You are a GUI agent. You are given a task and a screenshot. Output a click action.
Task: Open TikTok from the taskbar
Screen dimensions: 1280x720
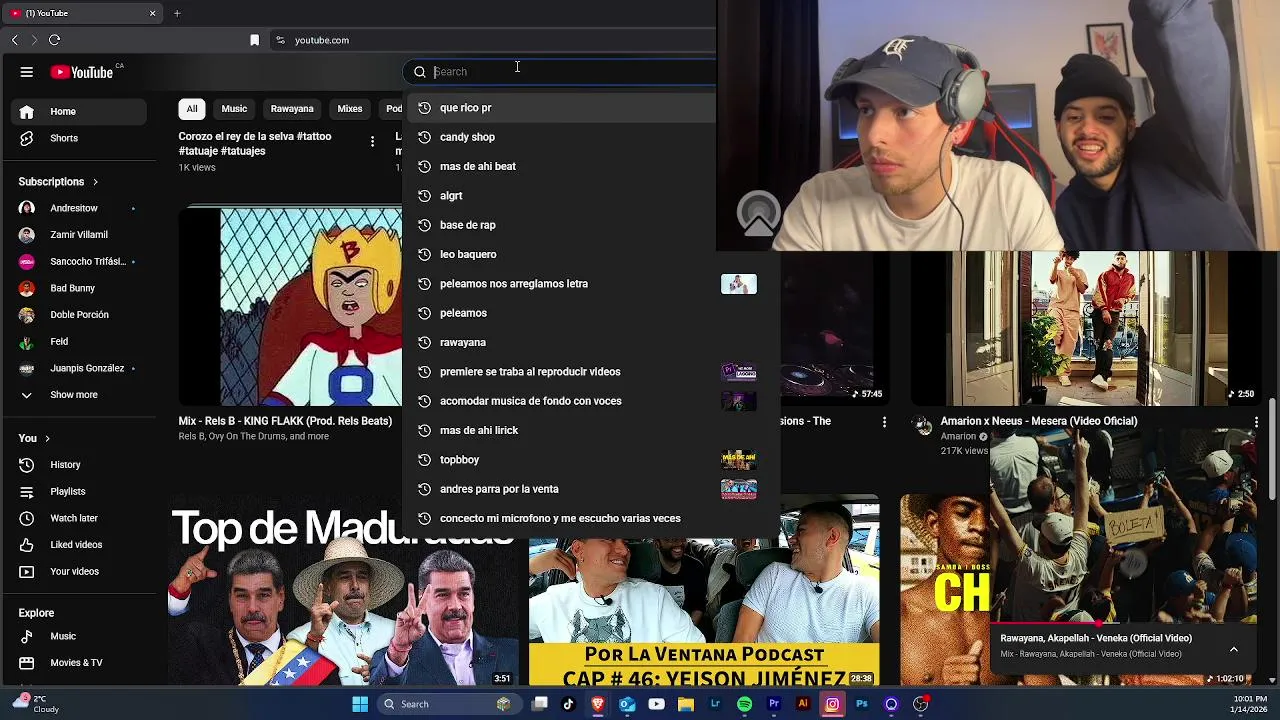pos(568,704)
